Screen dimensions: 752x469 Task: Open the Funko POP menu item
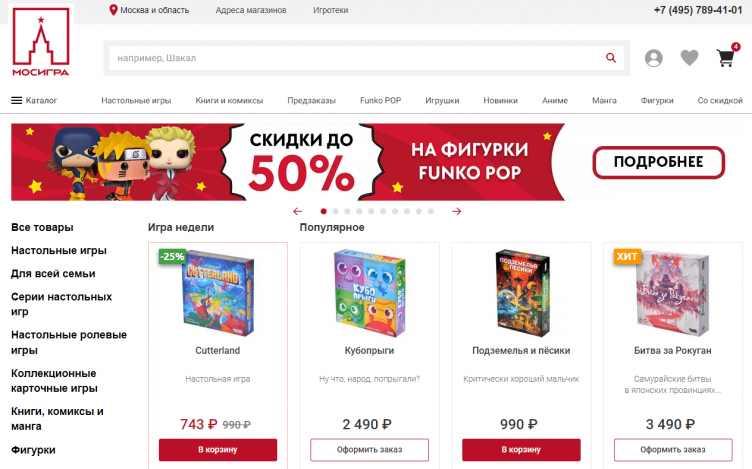point(380,101)
